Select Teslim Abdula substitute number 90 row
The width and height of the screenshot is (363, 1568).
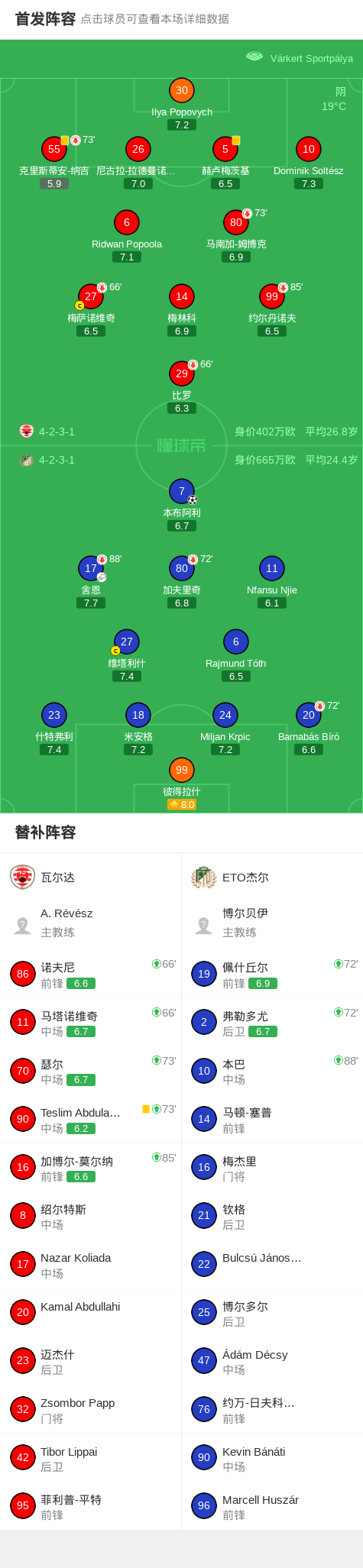point(91,1119)
